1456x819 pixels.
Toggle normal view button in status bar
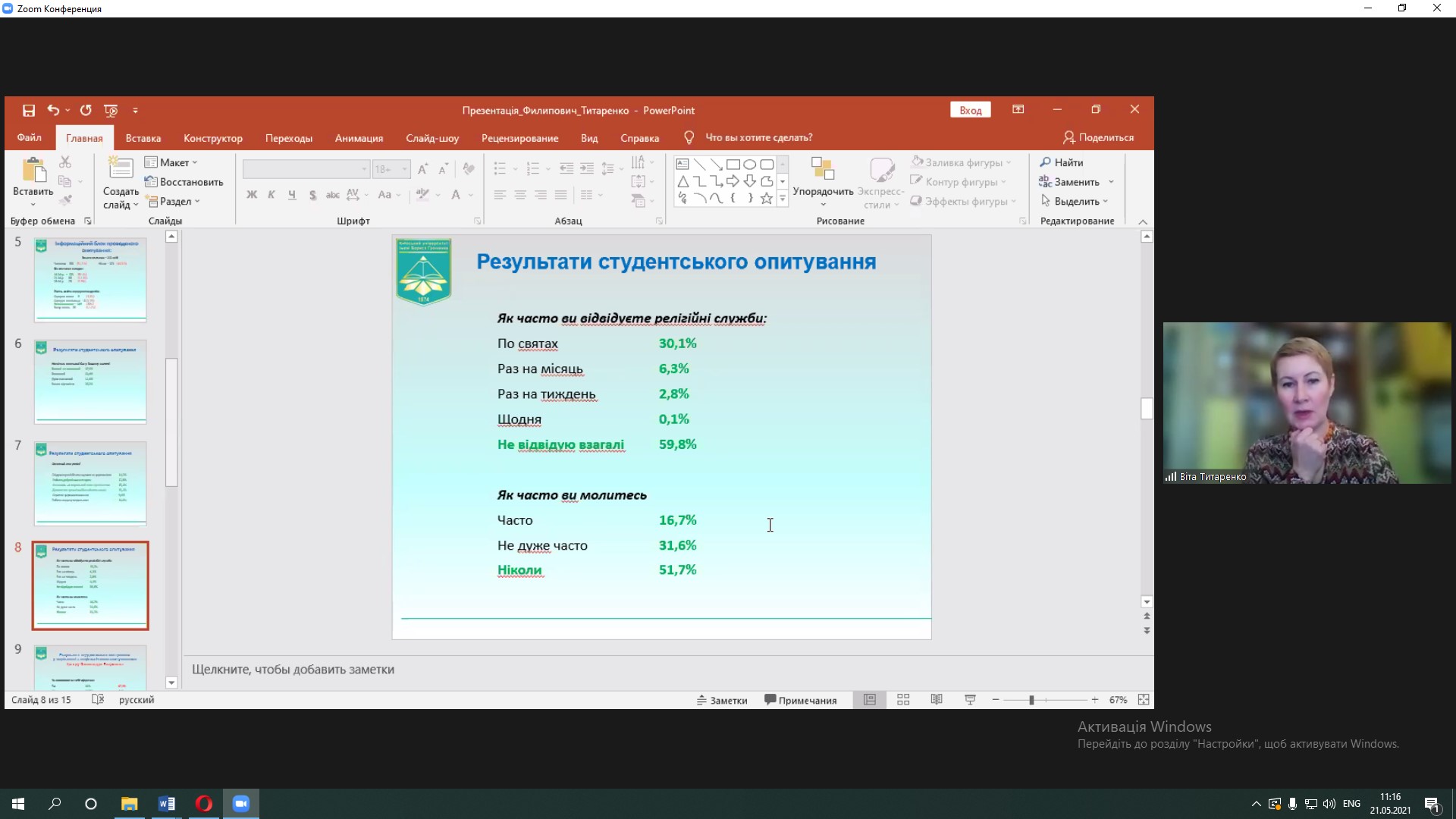870,700
